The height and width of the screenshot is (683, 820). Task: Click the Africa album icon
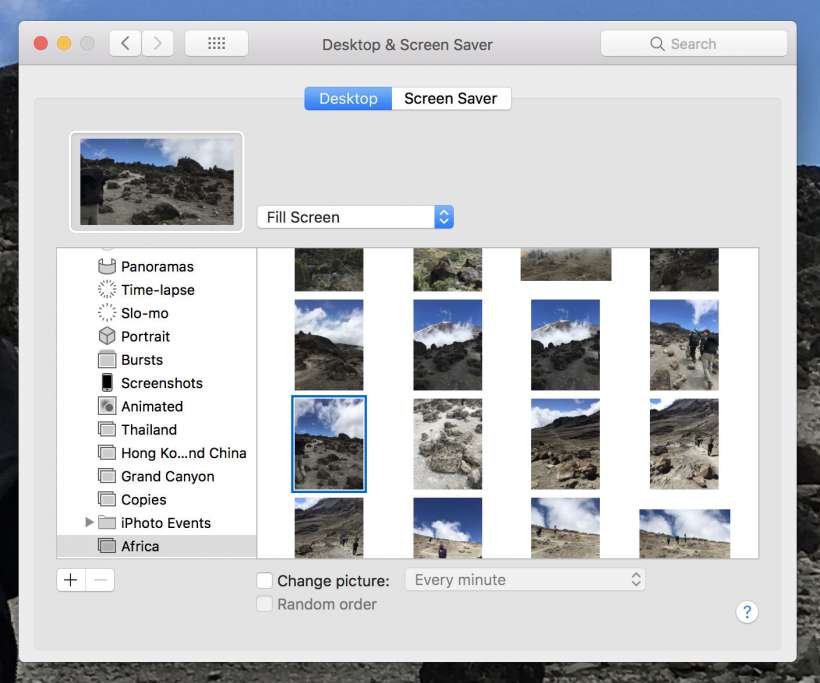107,546
